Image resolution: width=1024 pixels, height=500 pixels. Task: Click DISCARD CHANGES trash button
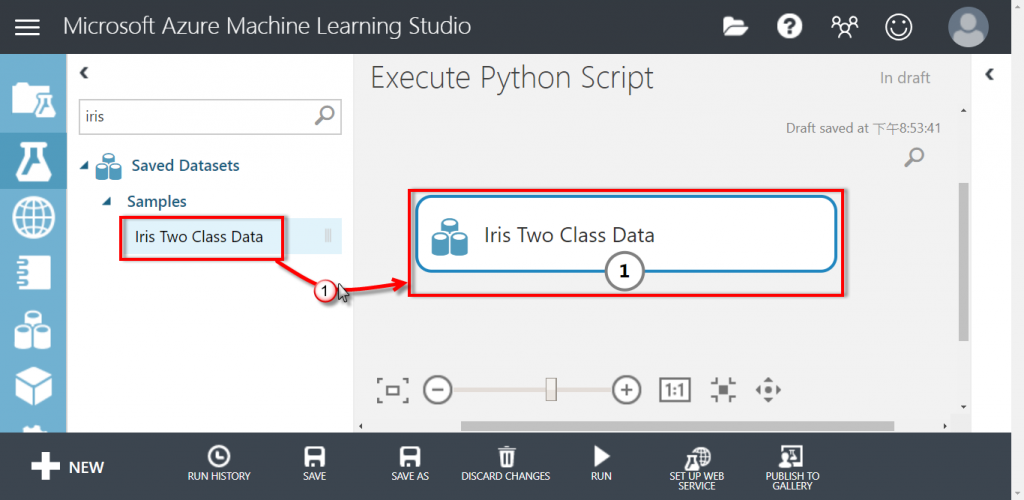[505, 464]
